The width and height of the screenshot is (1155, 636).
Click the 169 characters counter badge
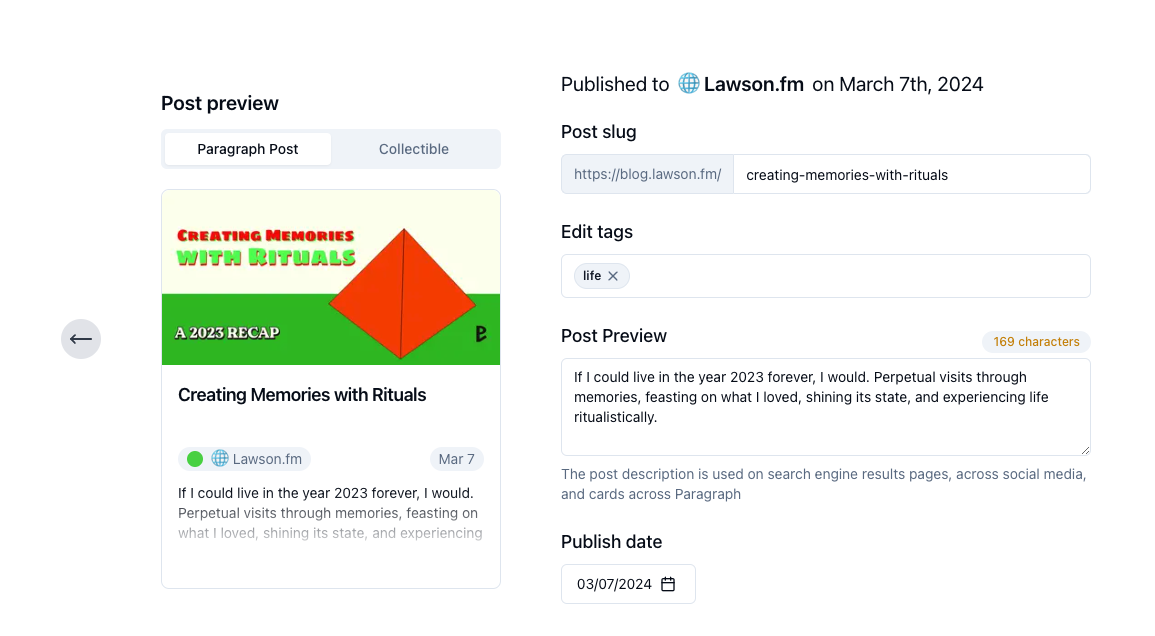pos(1036,342)
